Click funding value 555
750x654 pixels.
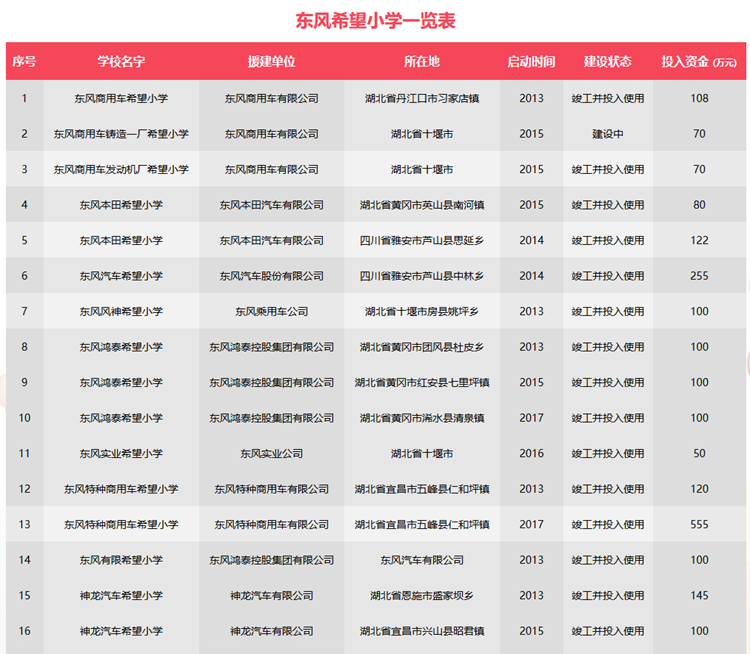[699, 525]
